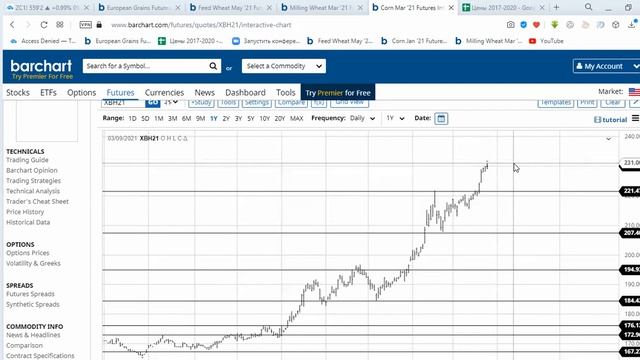640x360 pixels.
Task: Click the search magnifier in symbol box
Action: (x=213, y=66)
